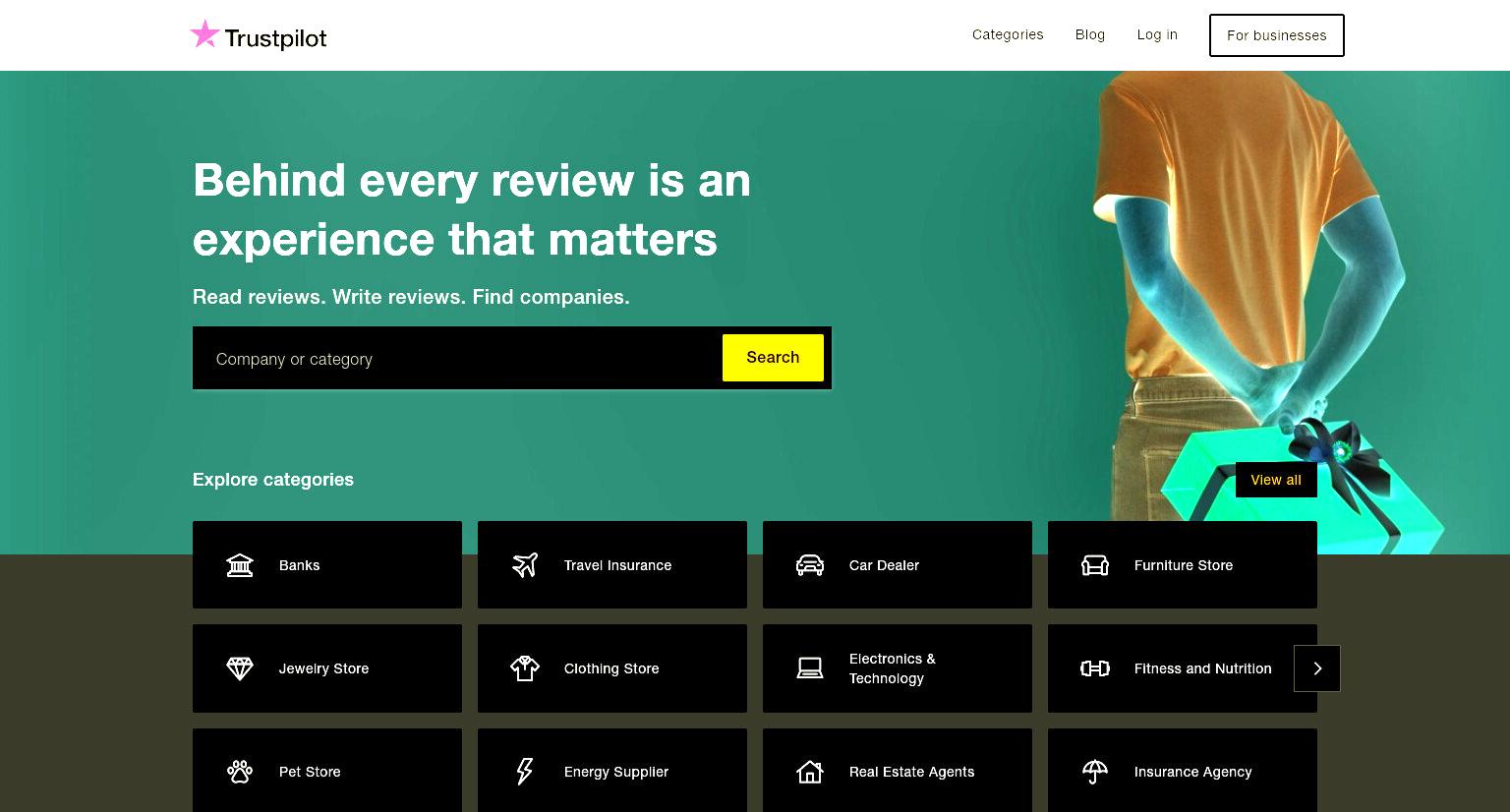Image resolution: width=1510 pixels, height=812 pixels.
Task: Focus the Company or category search field
Action: 457,359
